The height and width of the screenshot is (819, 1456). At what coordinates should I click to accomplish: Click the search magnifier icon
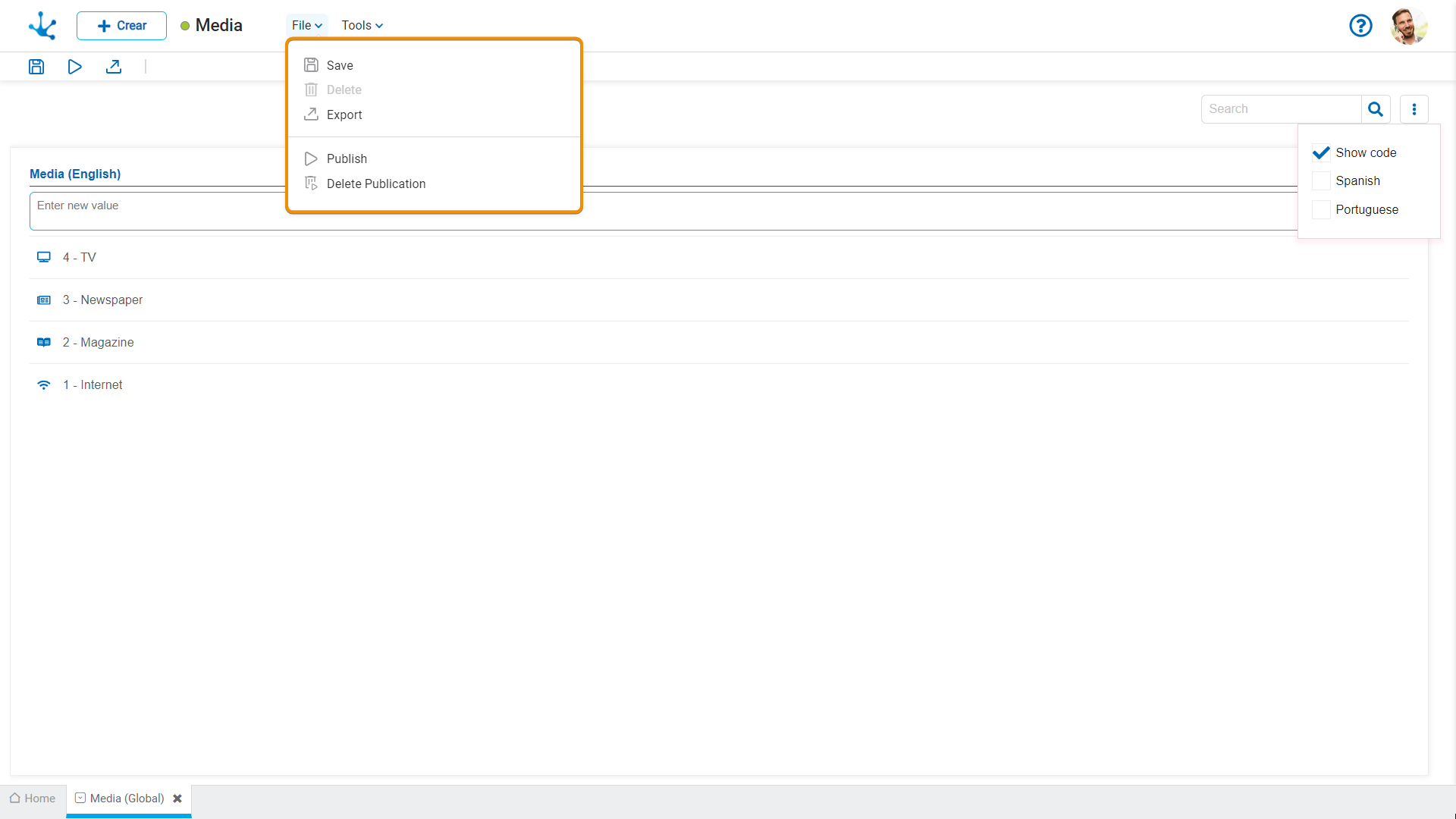pos(1375,109)
